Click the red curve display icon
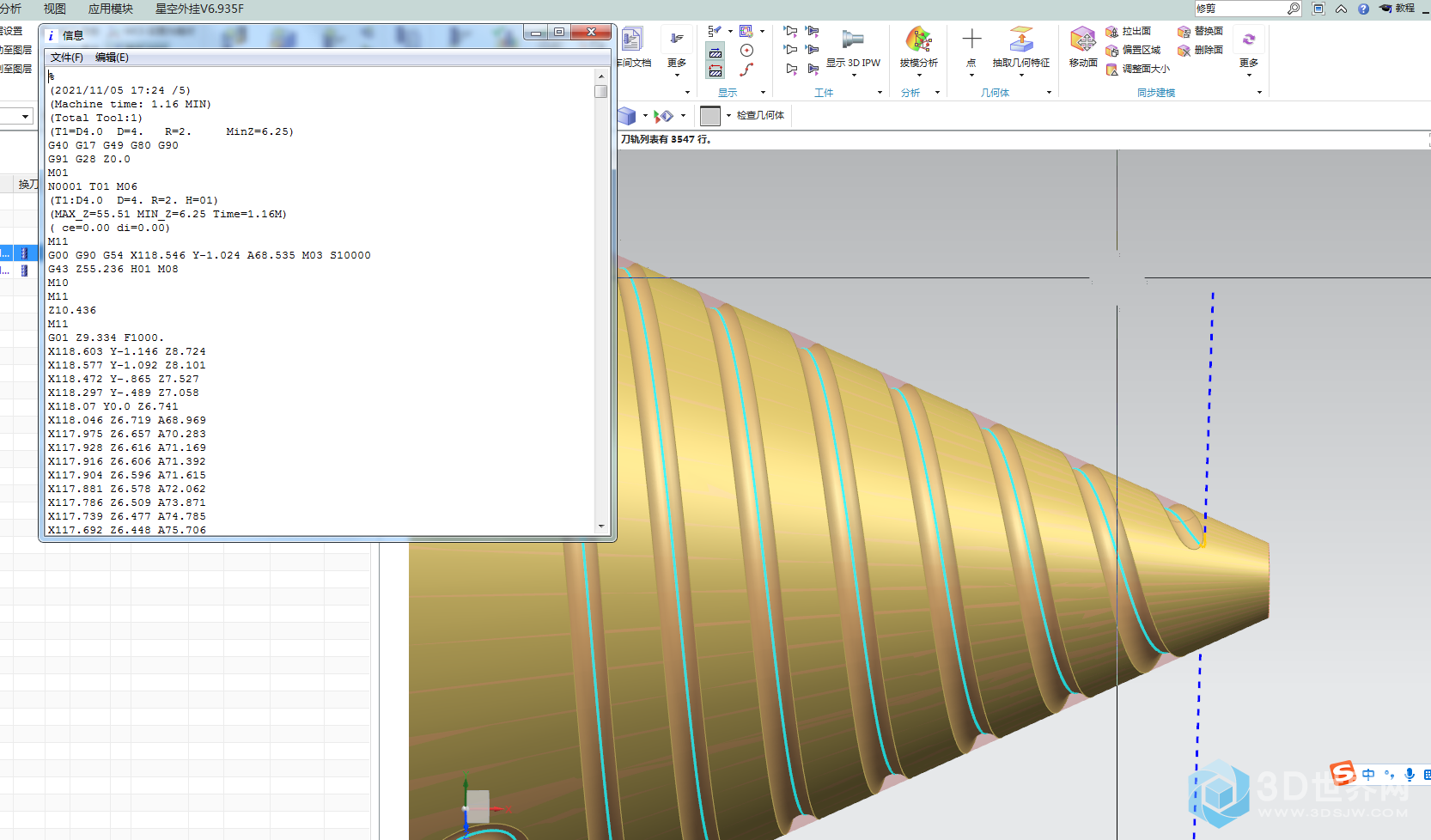The width and height of the screenshot is (1431, 840). [746, 70]
